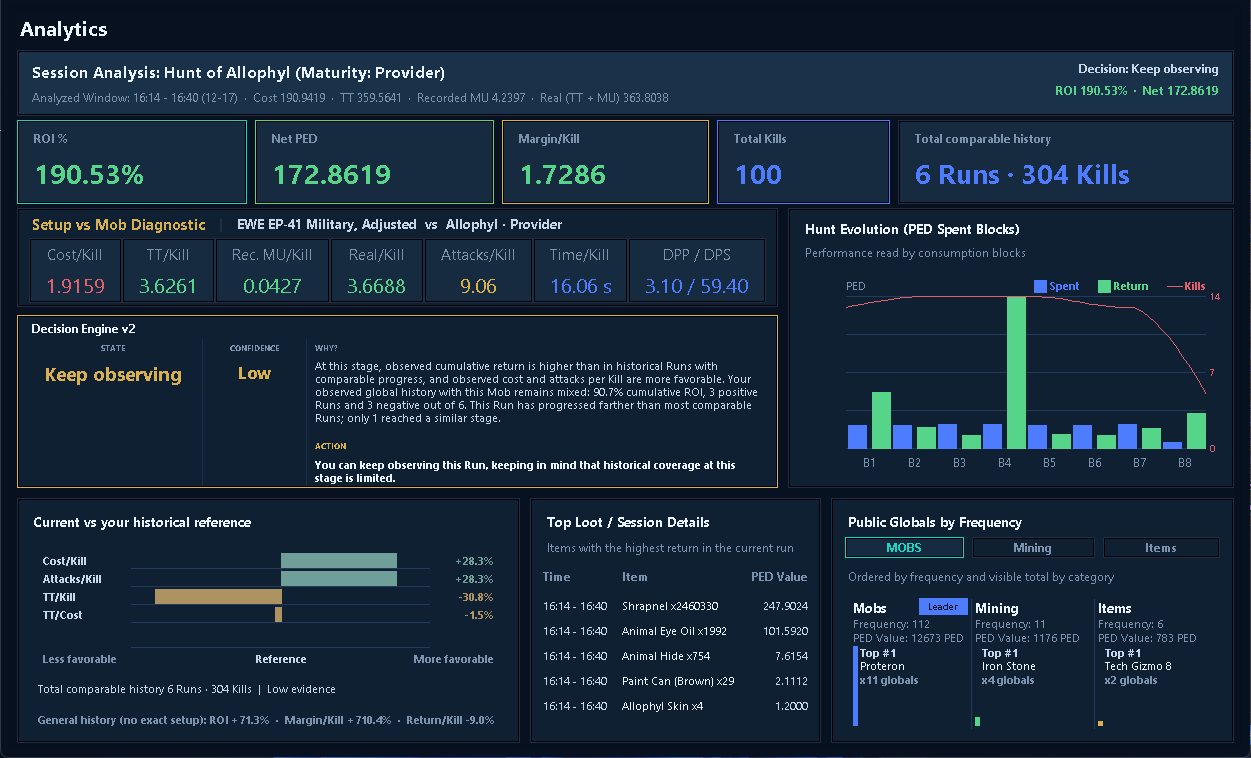Click the Session Analysis Hunt of Allophyl heading

pyautogui.click(x=238, y=73)
